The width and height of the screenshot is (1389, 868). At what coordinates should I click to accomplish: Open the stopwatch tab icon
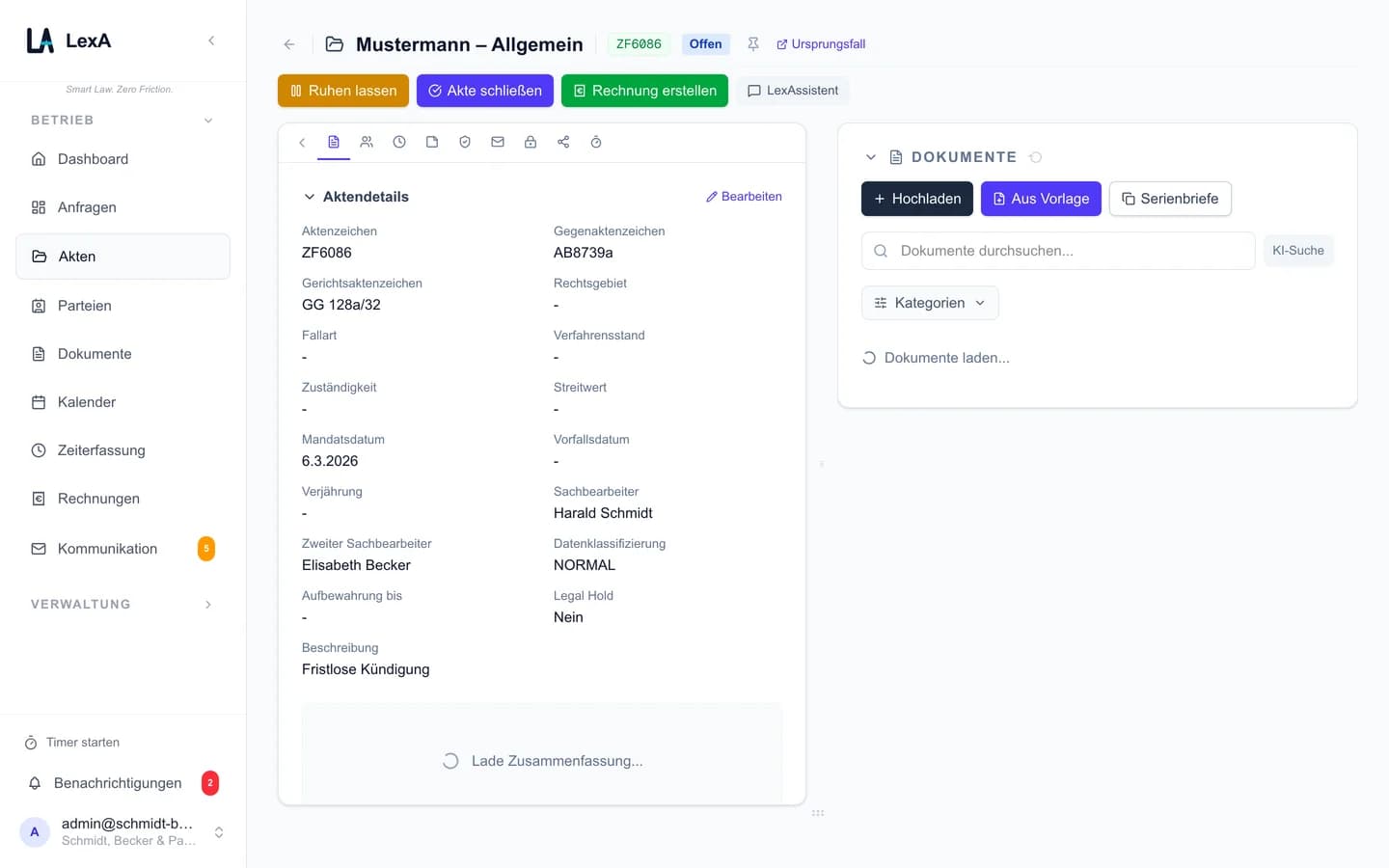click(596, 142)
